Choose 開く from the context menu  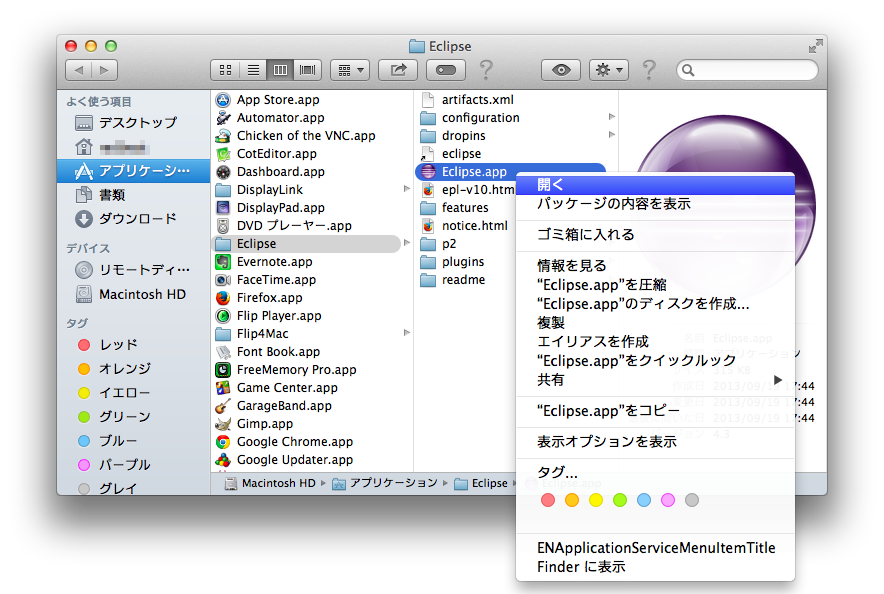656,185
